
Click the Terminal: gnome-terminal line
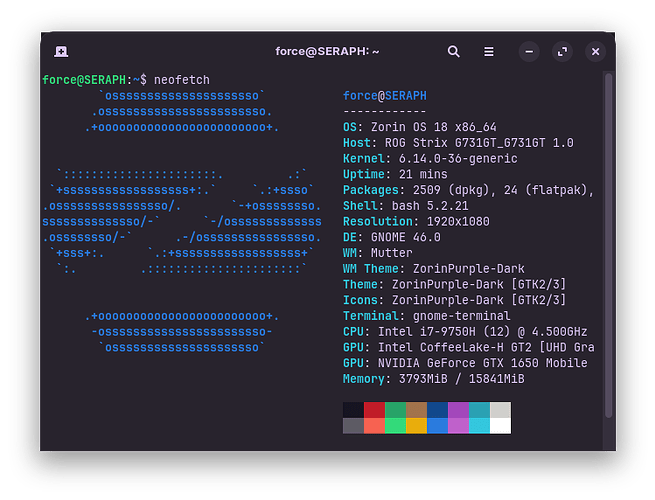point(427,316)
